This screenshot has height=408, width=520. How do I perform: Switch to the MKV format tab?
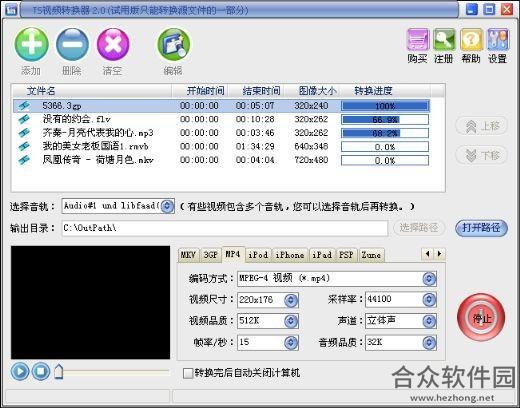[x=188, y=255]
